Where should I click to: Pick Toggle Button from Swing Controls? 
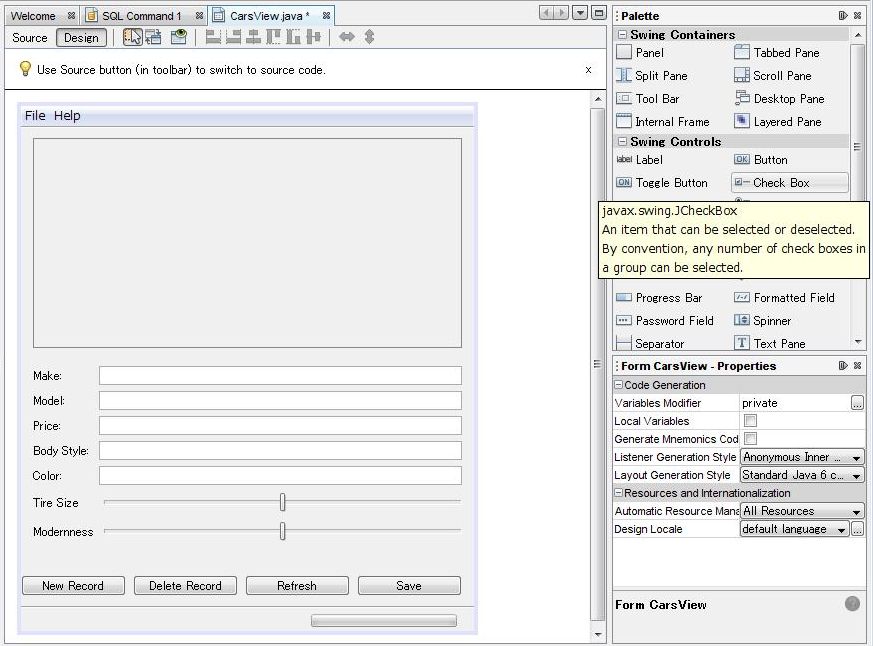pyautogui.click(x=670, y=183)
